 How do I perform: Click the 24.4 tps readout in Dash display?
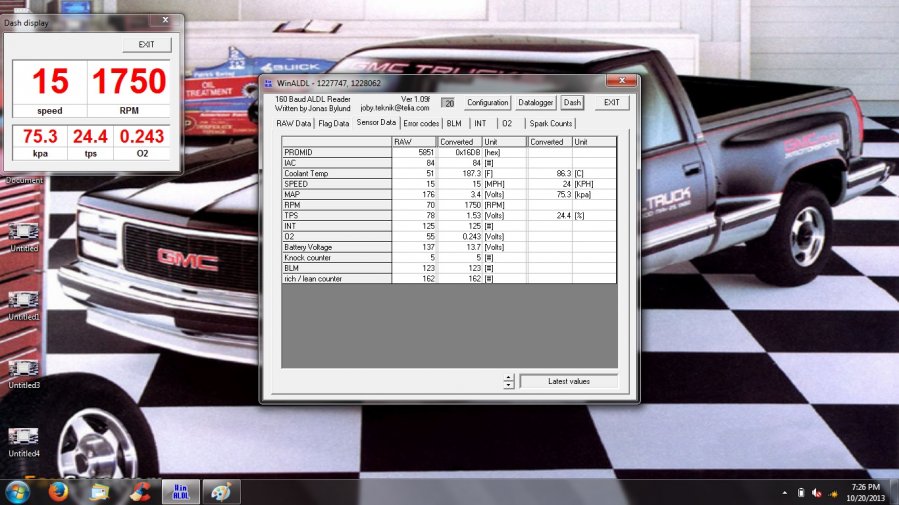pos(90,136)
